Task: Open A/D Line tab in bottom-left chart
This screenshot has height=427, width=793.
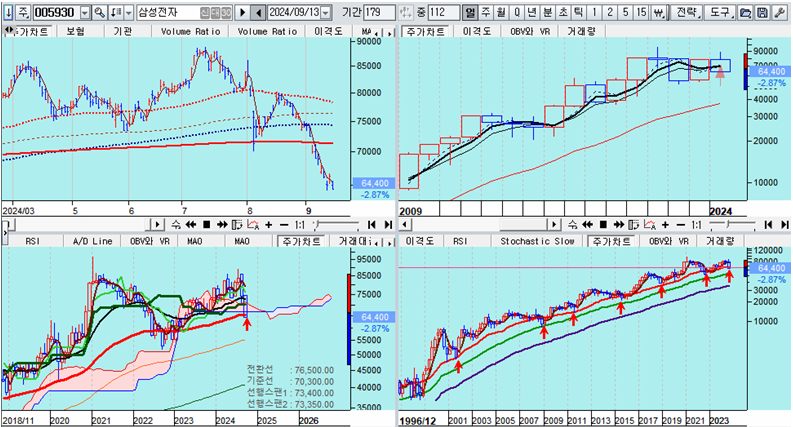Action: (93, 241)
